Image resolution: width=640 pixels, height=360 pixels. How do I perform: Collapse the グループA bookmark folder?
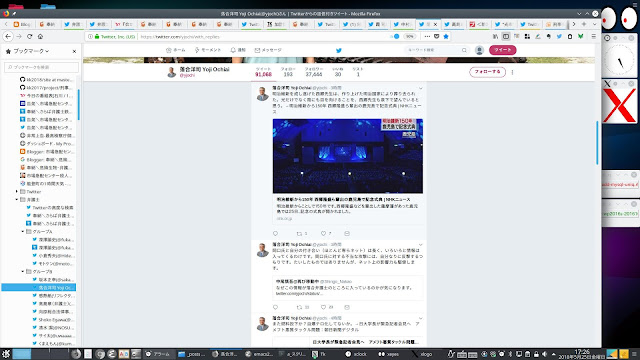coord(22,231)
